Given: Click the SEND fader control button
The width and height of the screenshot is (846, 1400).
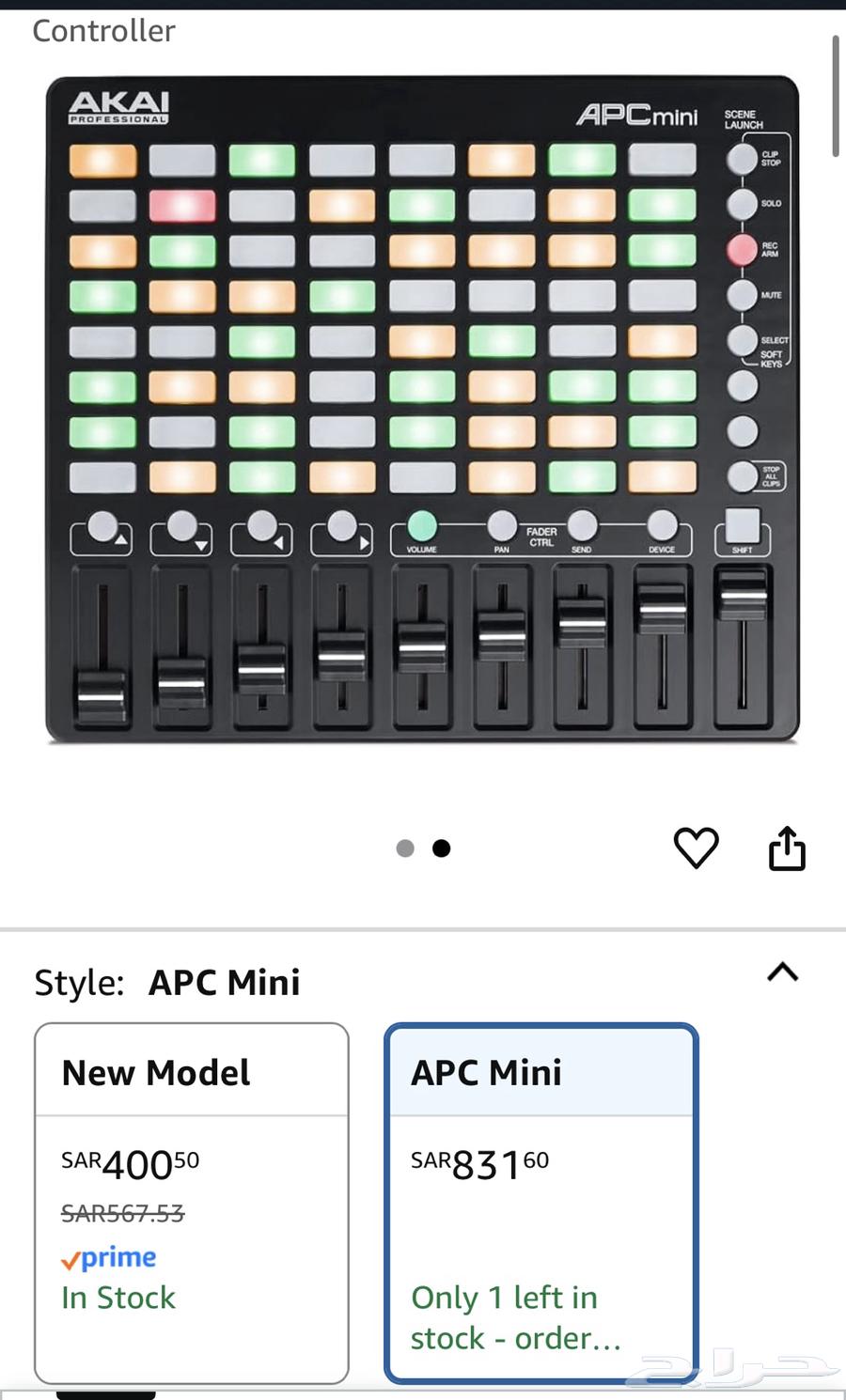Looking at the screenshot, I should (582, 524).
